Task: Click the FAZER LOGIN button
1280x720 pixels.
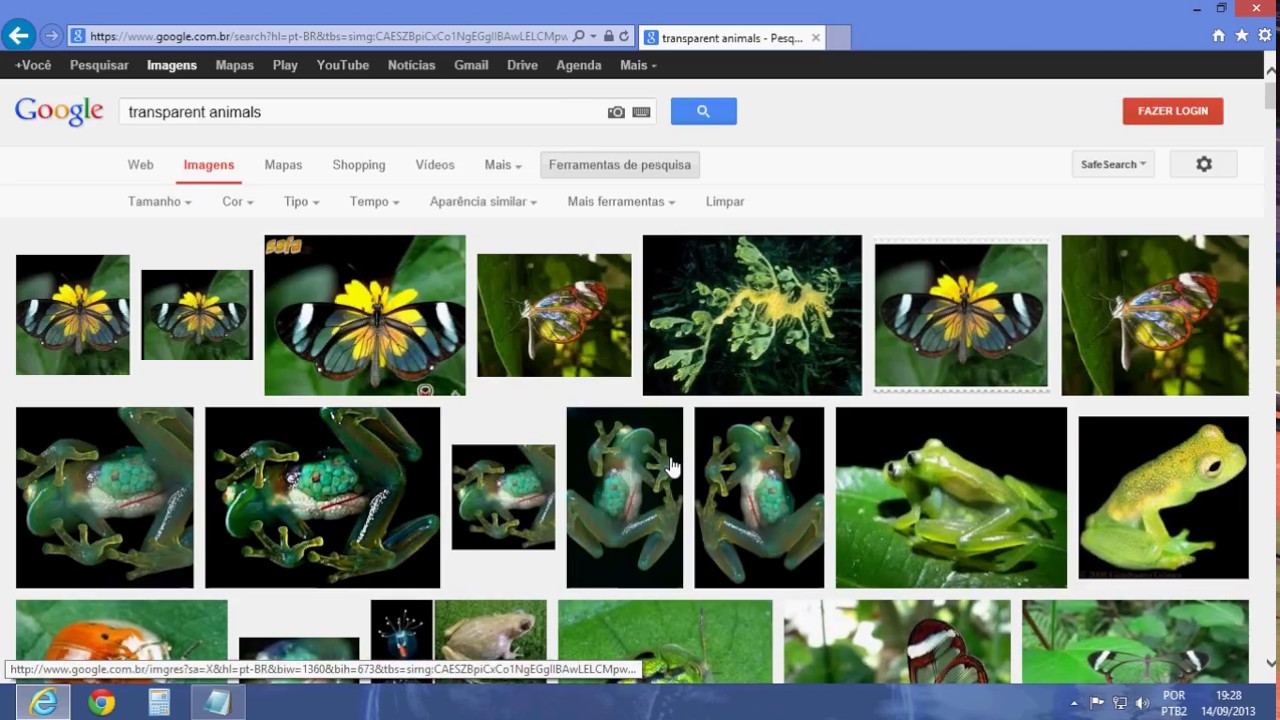Action: tap(1173, 111)
